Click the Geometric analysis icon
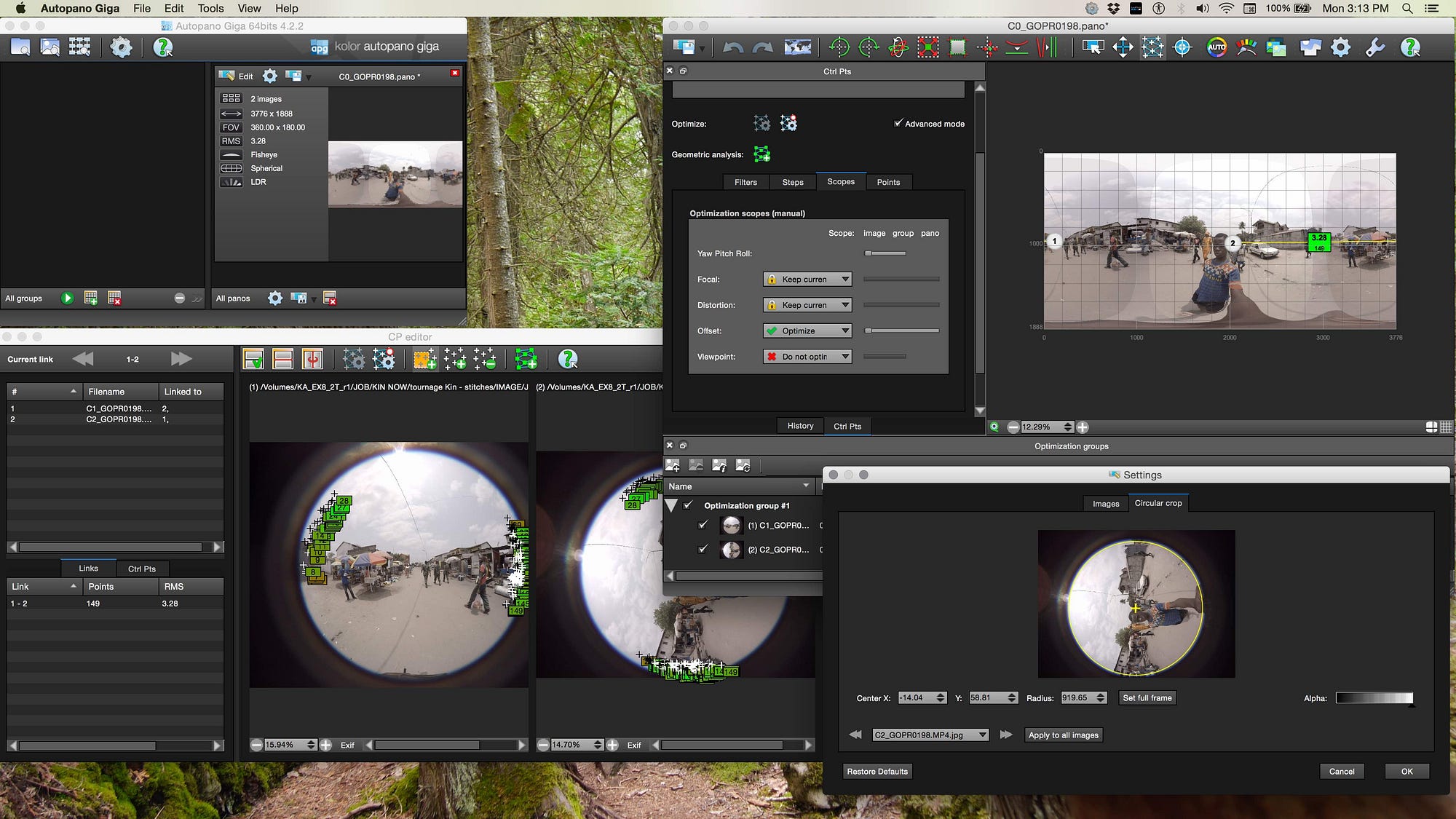The width and height of the screenshot is (1456, 819). pos(761,154)
